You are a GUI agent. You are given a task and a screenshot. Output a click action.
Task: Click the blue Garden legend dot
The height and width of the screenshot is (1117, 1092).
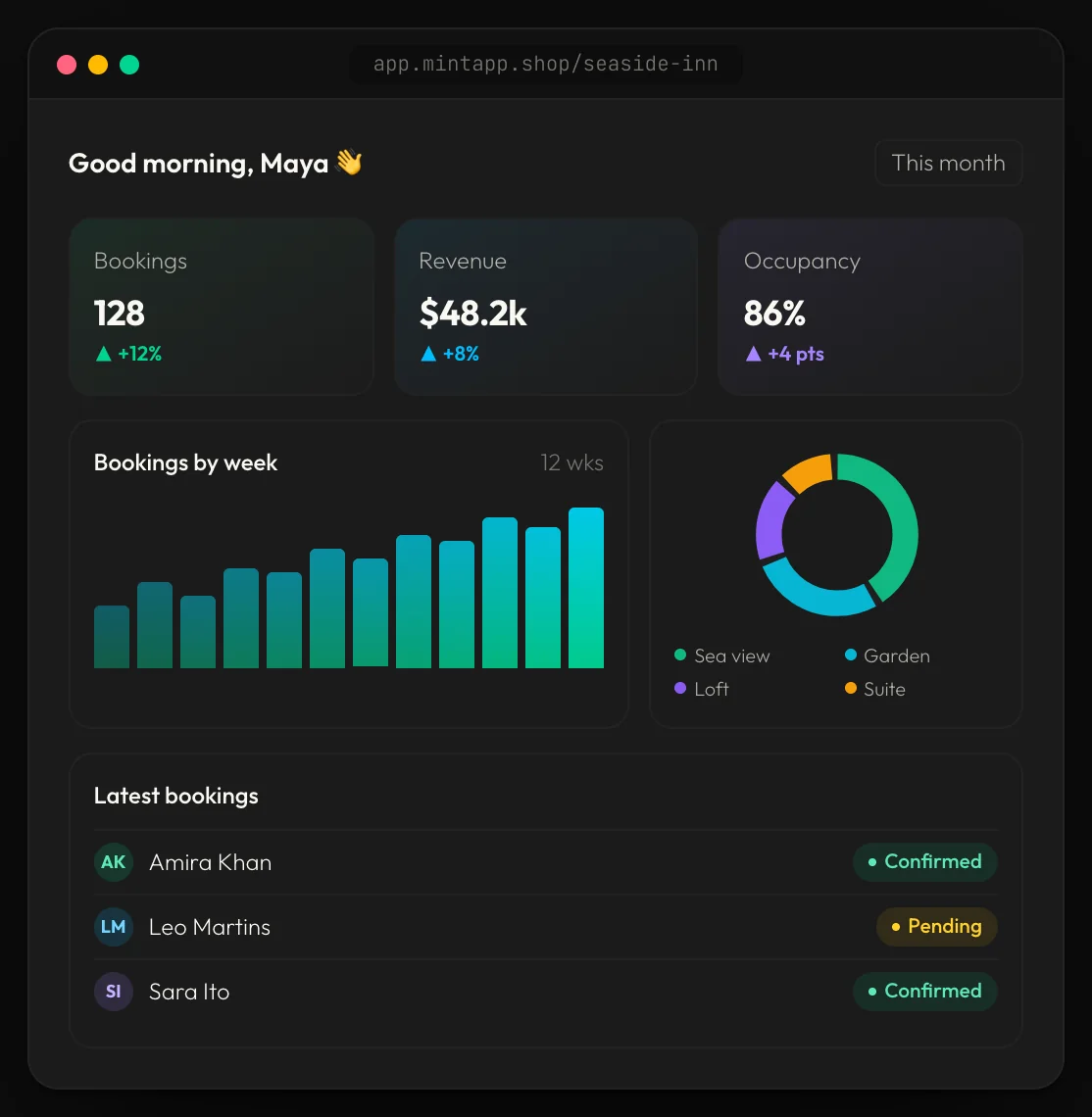(x=850, y=655)
